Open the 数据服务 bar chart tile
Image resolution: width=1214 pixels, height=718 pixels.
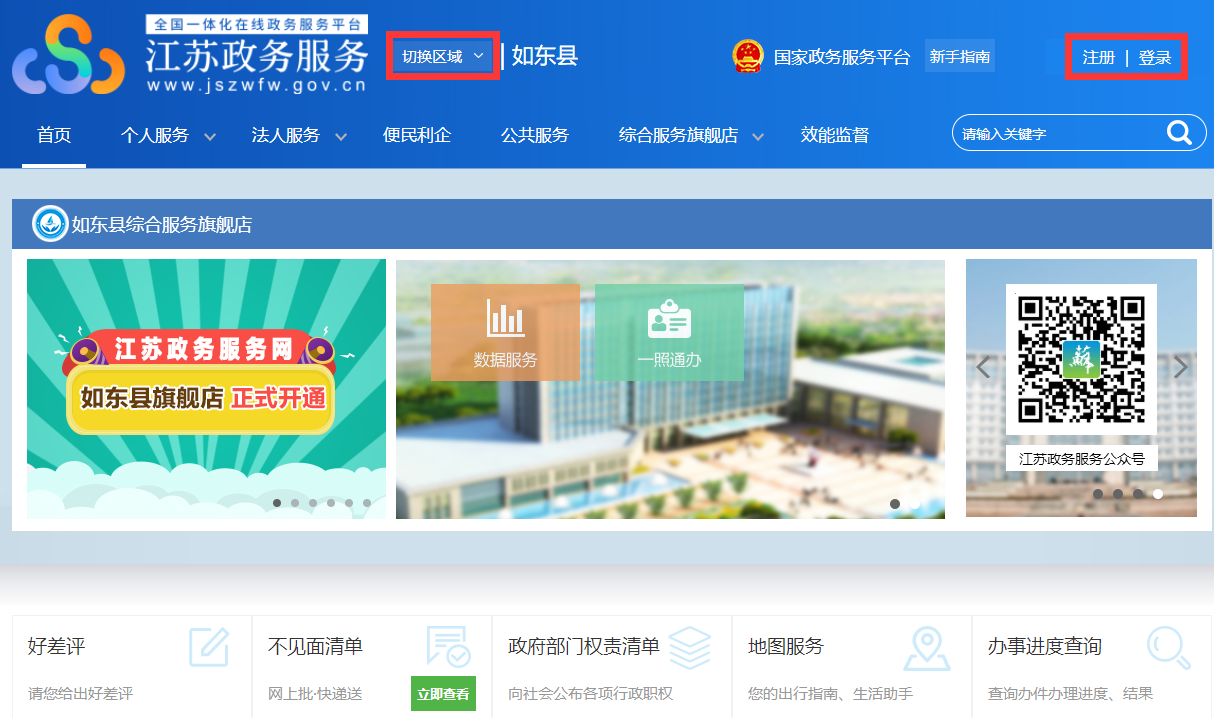(505, 332)
